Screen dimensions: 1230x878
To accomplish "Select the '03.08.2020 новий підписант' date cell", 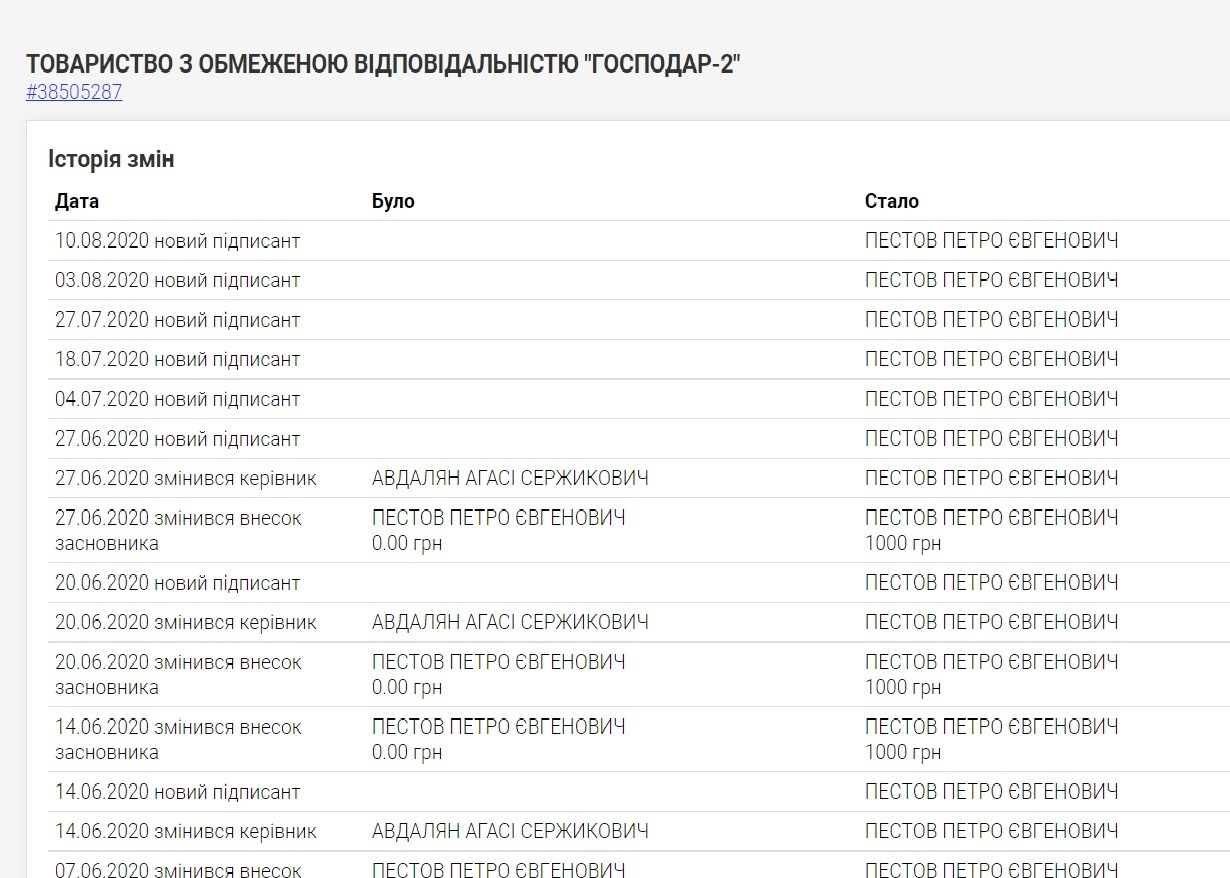I will (178, 281).
